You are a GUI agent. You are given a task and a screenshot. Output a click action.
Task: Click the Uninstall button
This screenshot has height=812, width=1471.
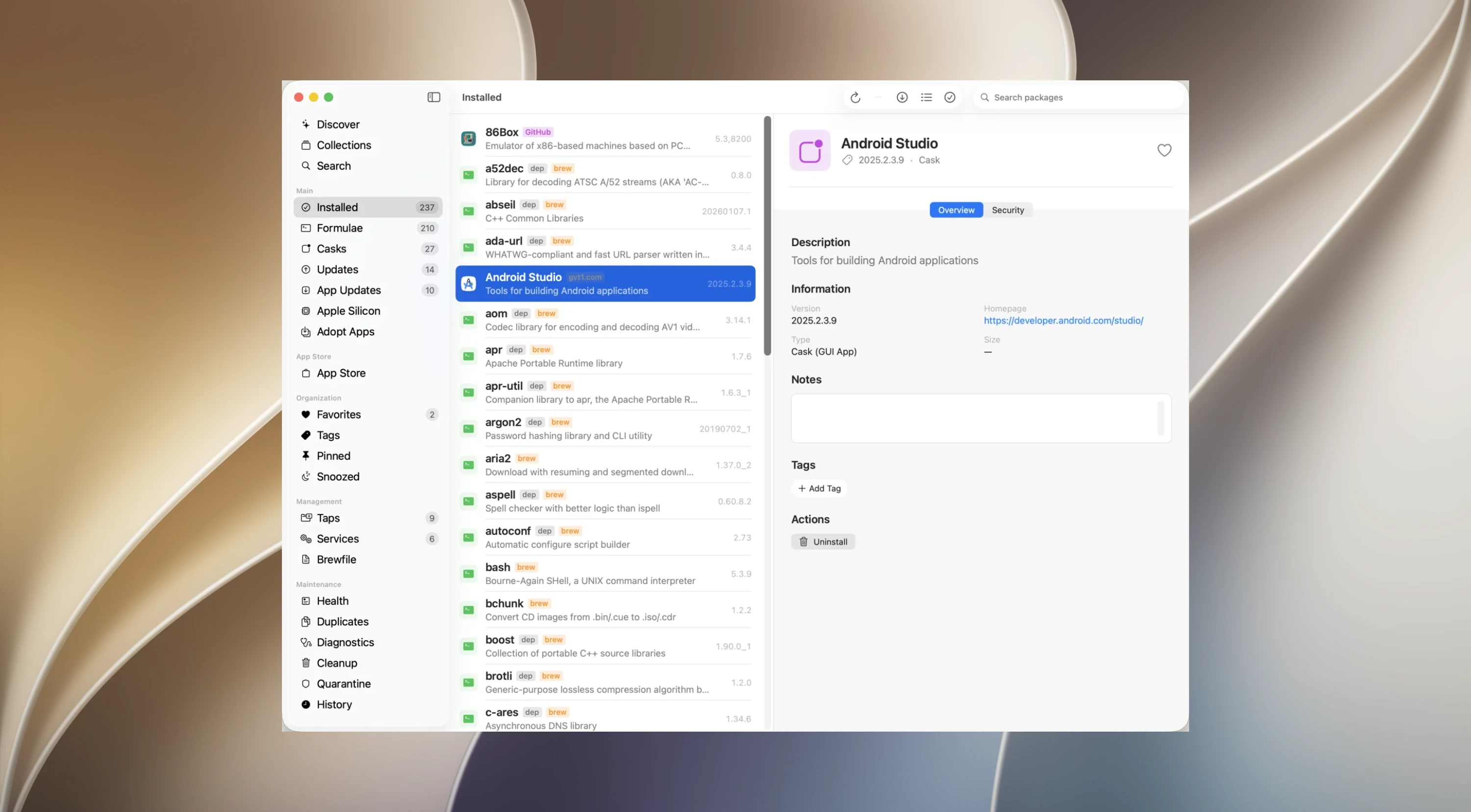click(823, 541)
